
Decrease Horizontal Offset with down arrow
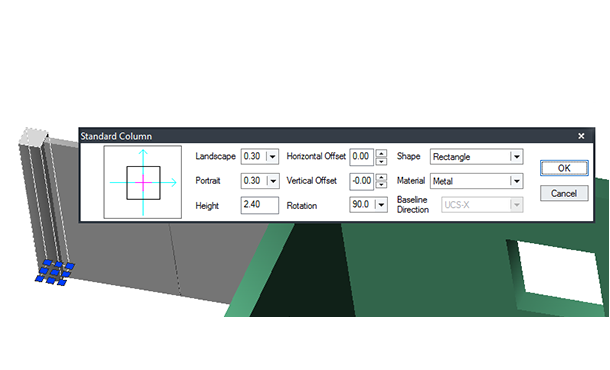[x=382, y=161]
